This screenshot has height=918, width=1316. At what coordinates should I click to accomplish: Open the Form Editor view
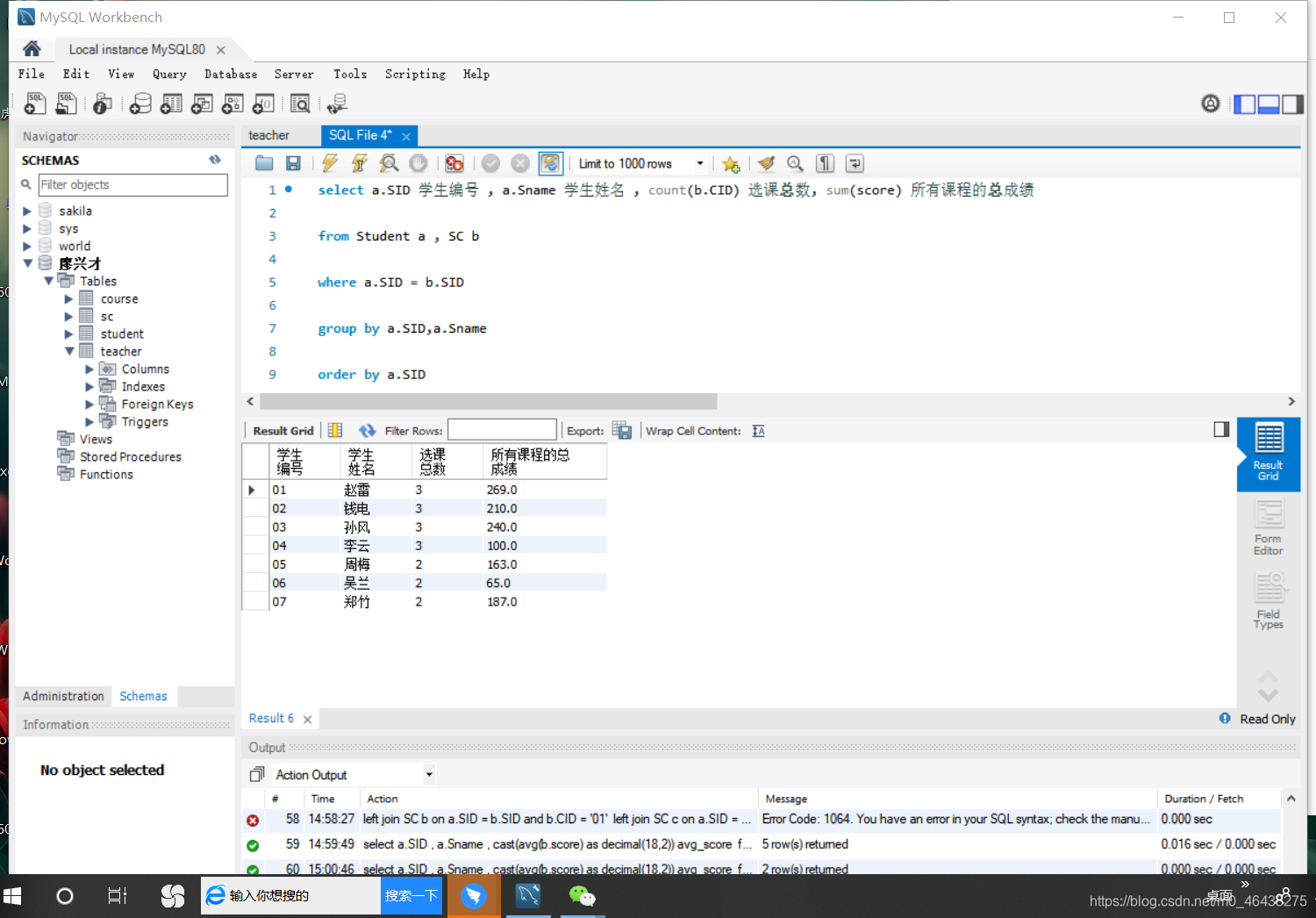pyautogui.click(x=1268, y=527)
